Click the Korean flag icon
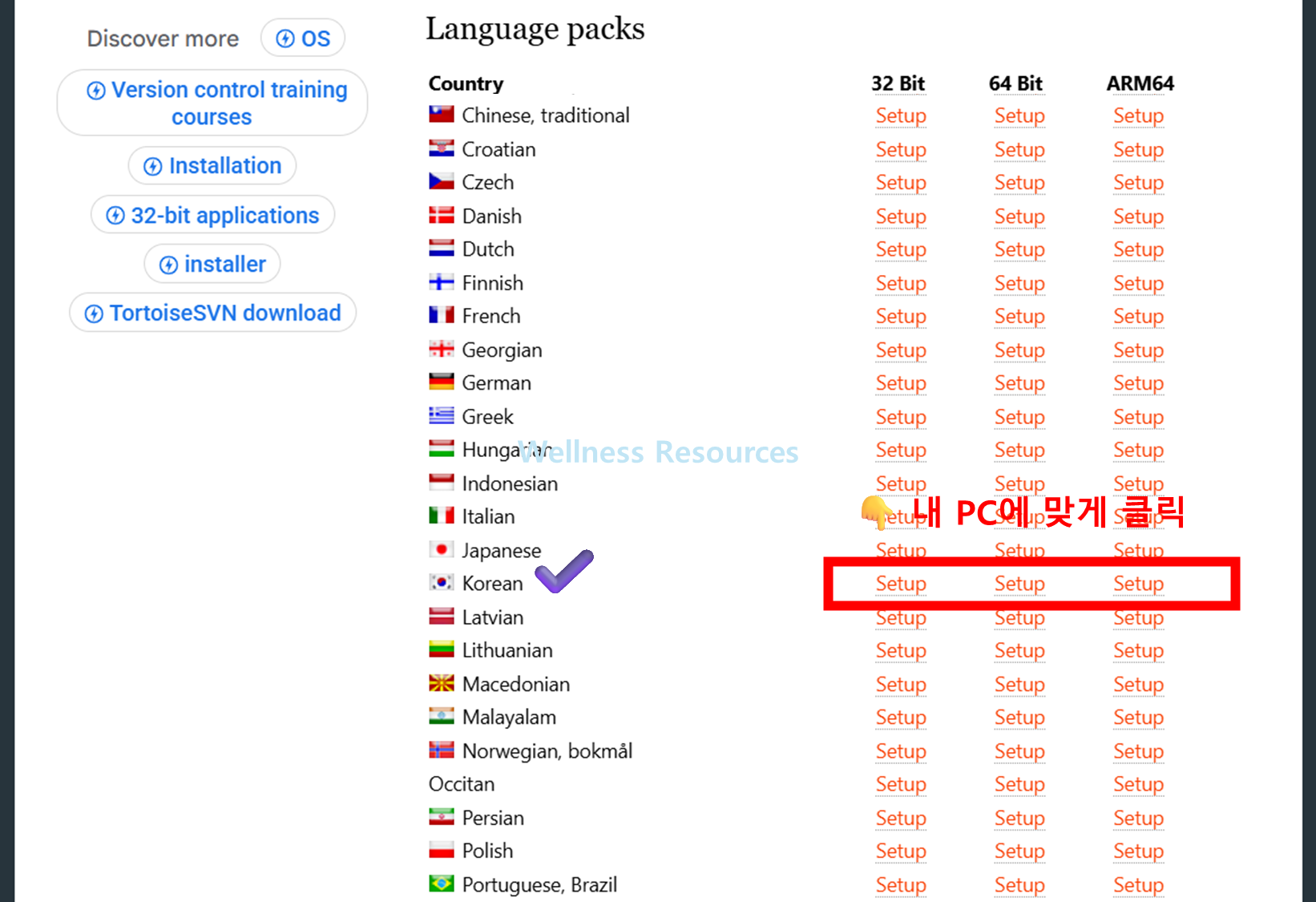The width and height of the screenshot is (1316, 902). [x=441, y=582]
